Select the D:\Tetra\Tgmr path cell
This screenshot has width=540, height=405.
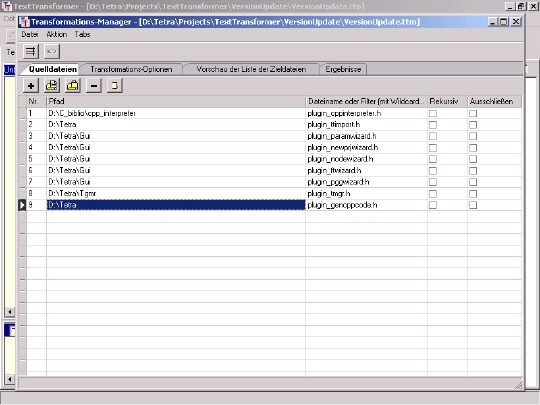pyautogui.click(x=176, y=194)
